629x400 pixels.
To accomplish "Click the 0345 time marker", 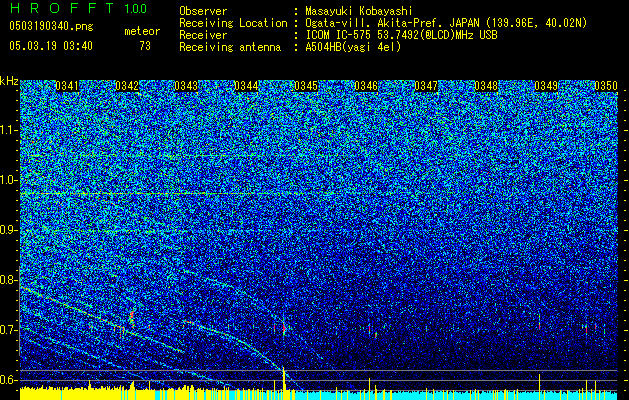I will click(306, 86).
